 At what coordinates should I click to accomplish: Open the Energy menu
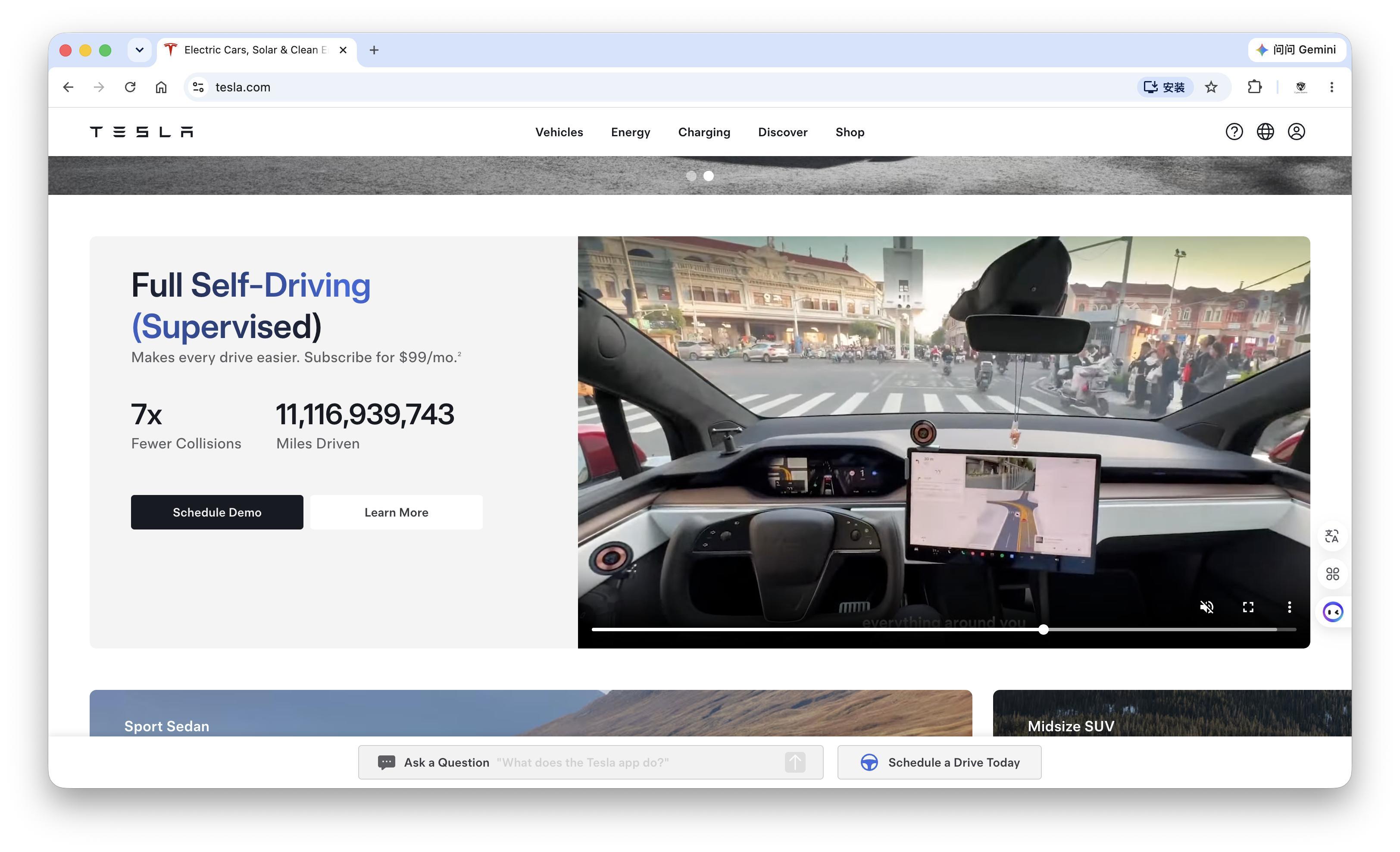(631, 132)
